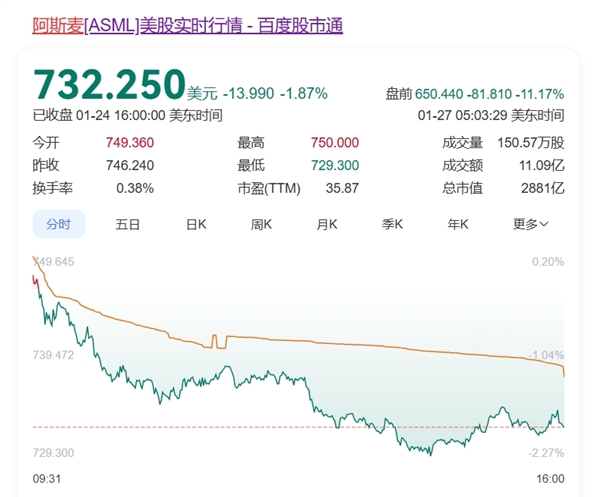Click the 换手率 label
The width and height of the screenshot is (600, 497).
coord(52,188)
